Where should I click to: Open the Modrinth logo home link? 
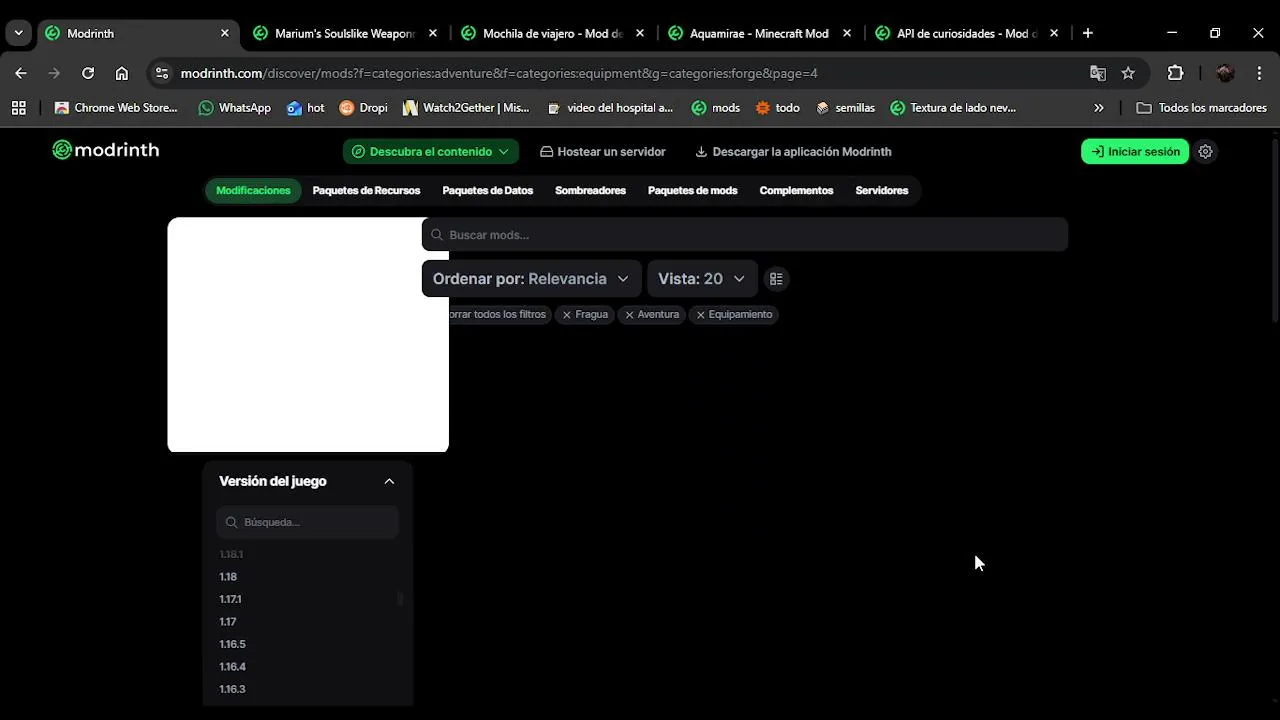[106, 150]
